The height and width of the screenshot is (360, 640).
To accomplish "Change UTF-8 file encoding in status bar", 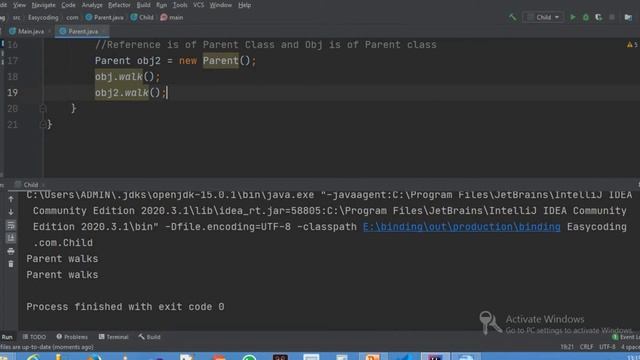I will (607, 347).
